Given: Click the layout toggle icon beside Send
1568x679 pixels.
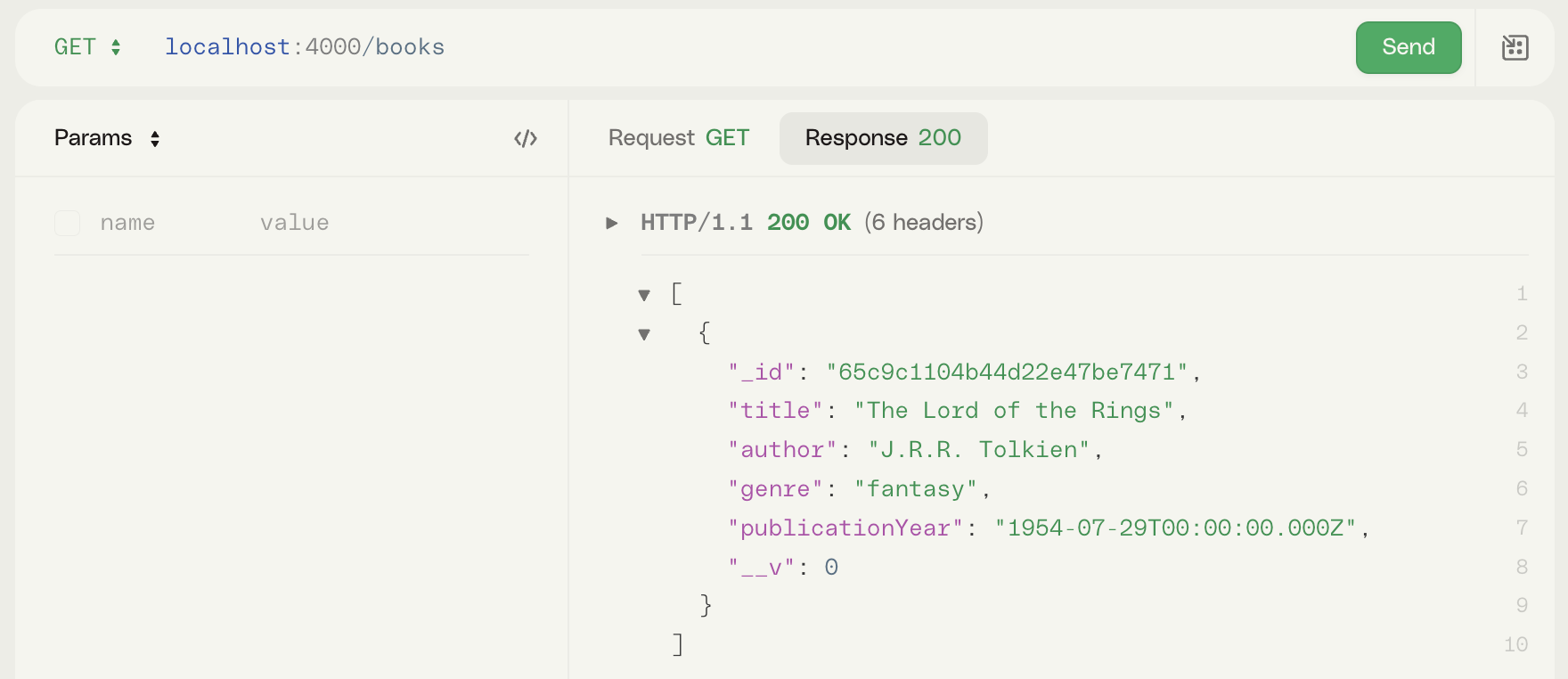Looking at the screenshot, I should click(x=1515, y=47).
